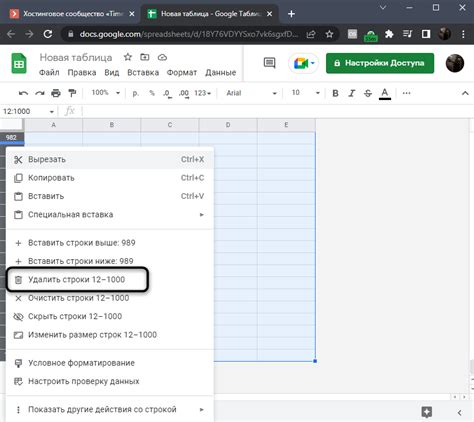Toggle italic formatting
This screenshot has height=422, width=474.
pos(352,93)
